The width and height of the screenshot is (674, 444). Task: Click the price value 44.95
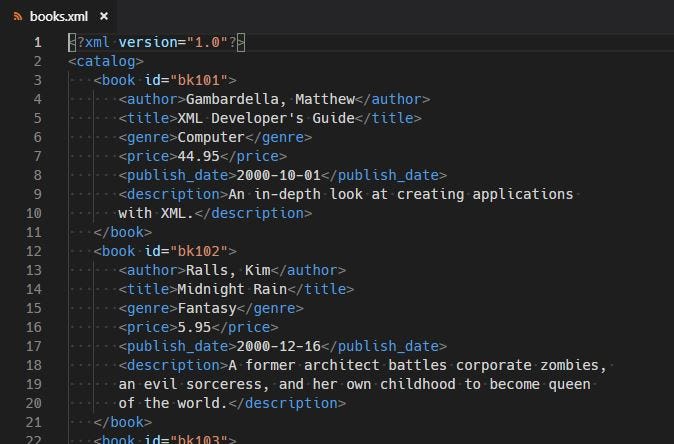click(x=199, y=156)
